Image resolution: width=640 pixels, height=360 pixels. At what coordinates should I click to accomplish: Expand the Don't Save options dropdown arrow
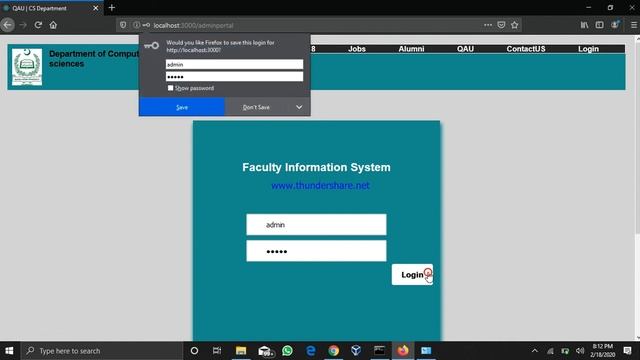tap(299, 107)
